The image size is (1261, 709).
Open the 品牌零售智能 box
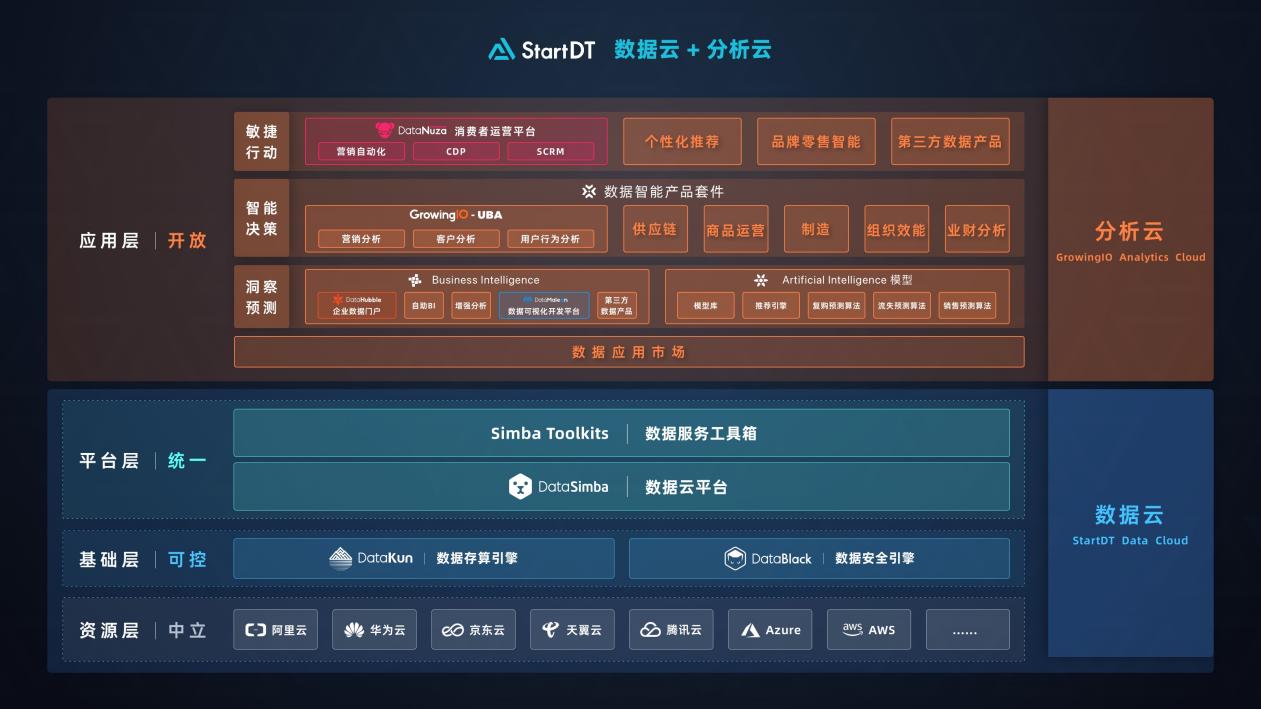[816, 142]
